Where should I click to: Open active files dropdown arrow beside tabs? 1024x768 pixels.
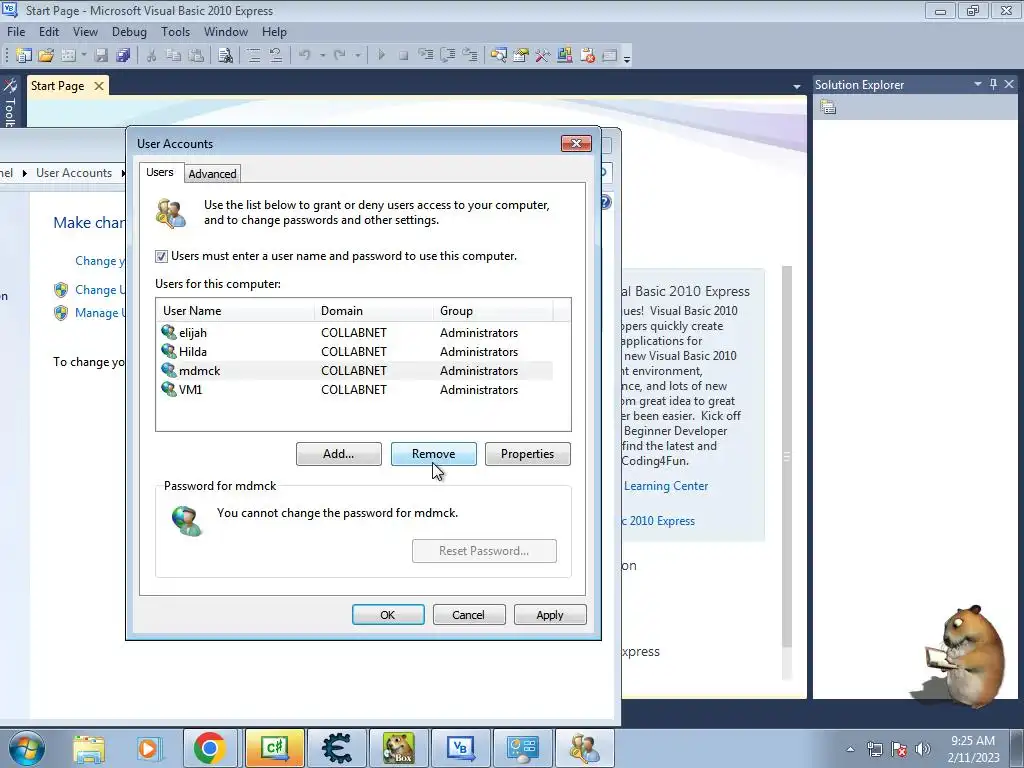[797, 86]
